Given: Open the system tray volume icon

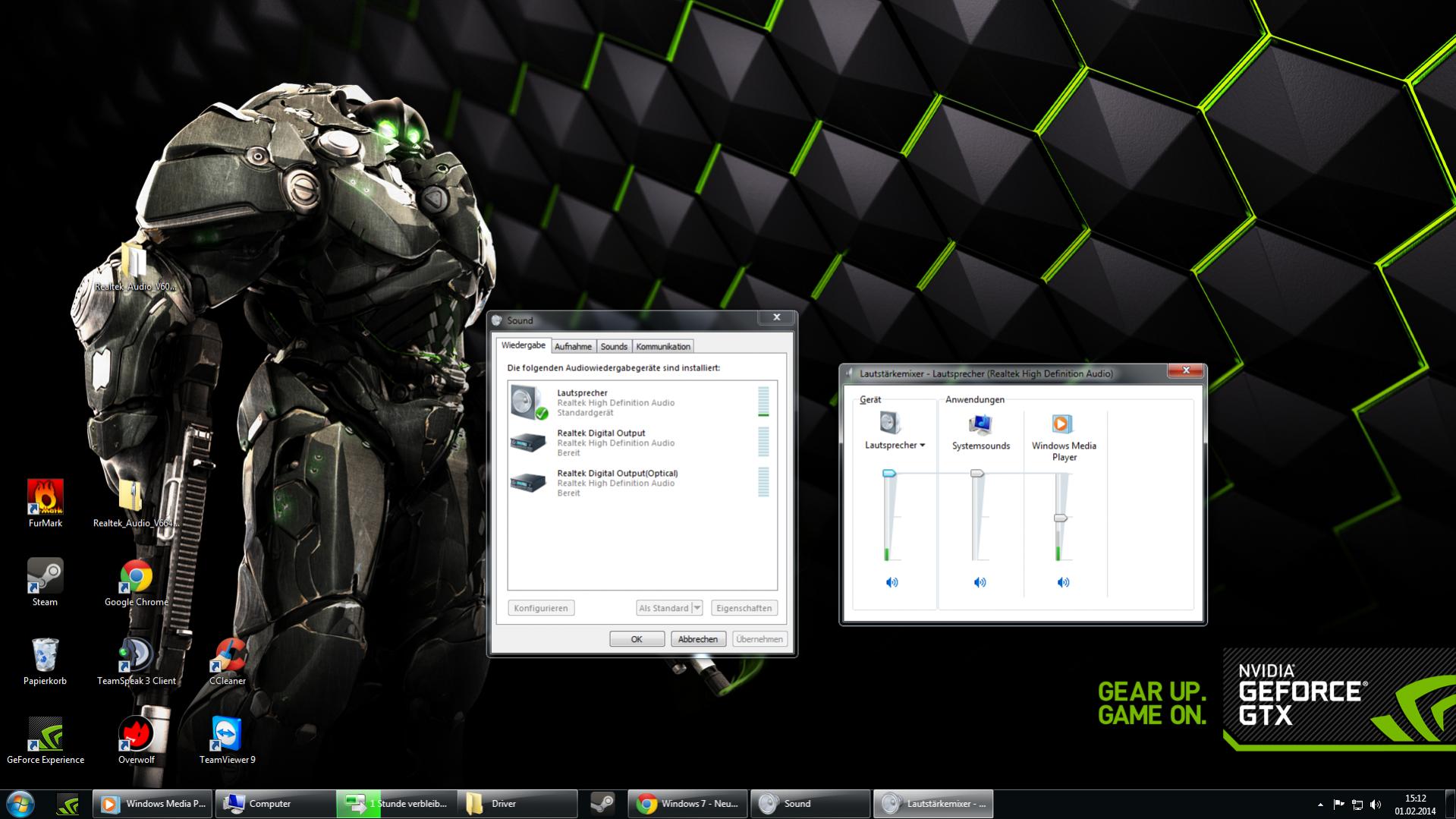Looking at the screenshot, I should tap(1376, 805).
